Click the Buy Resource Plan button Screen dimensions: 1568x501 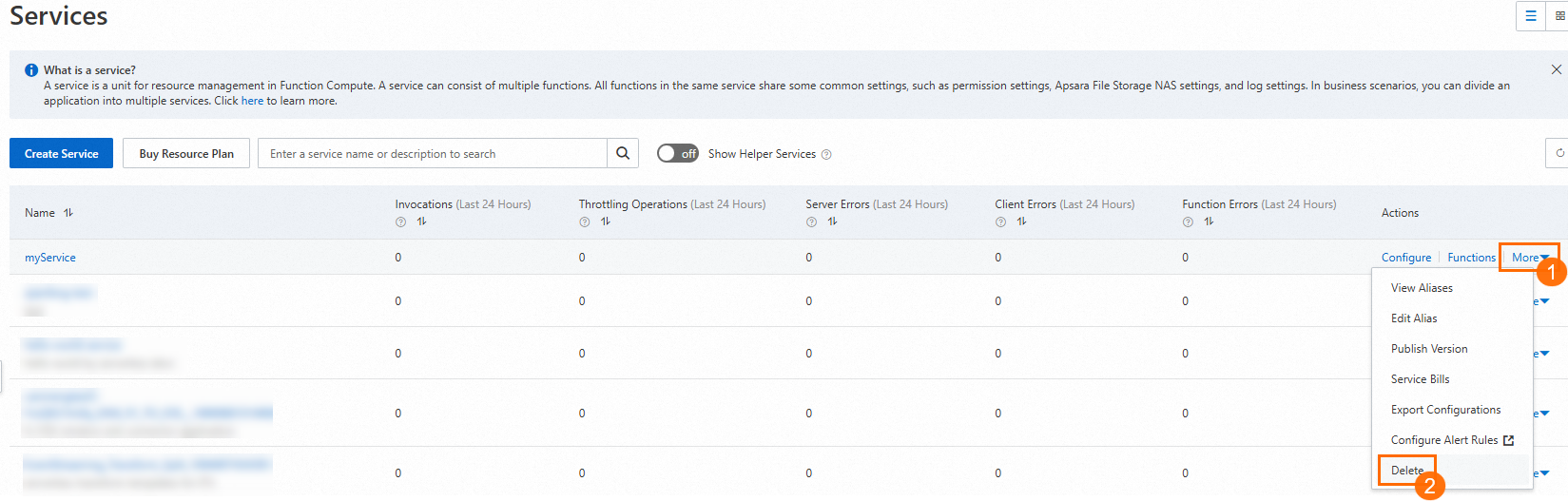(x=186, y=153)
